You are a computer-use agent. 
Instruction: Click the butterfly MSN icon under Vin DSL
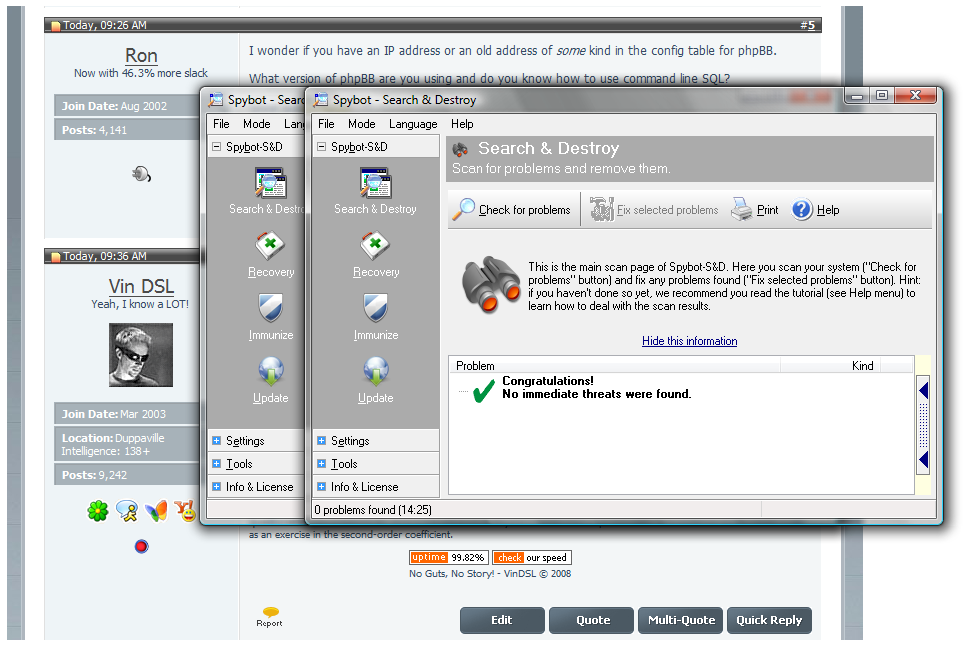[155, 512]
